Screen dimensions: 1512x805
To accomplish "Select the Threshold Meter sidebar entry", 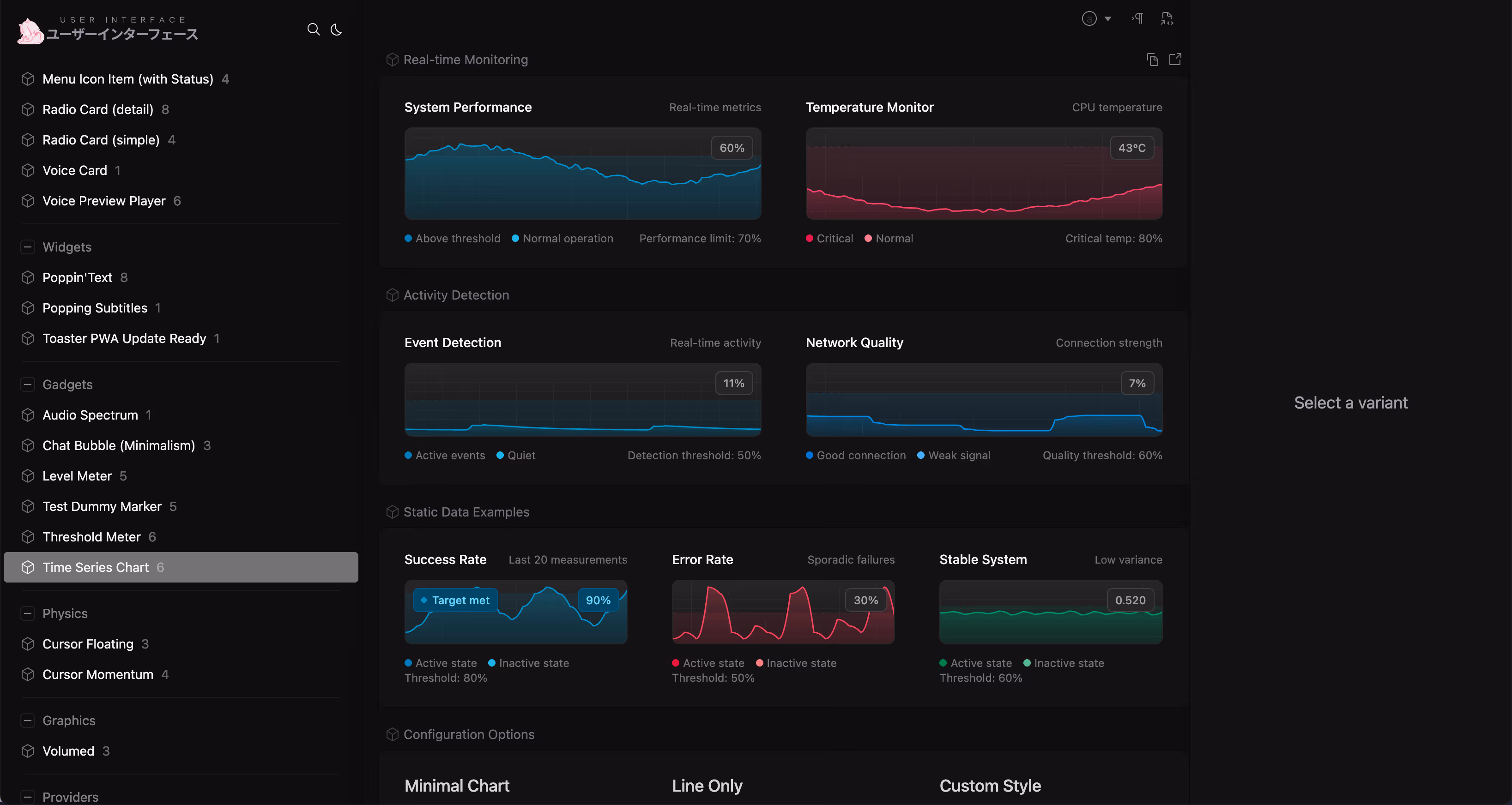I will click(91, 536).
